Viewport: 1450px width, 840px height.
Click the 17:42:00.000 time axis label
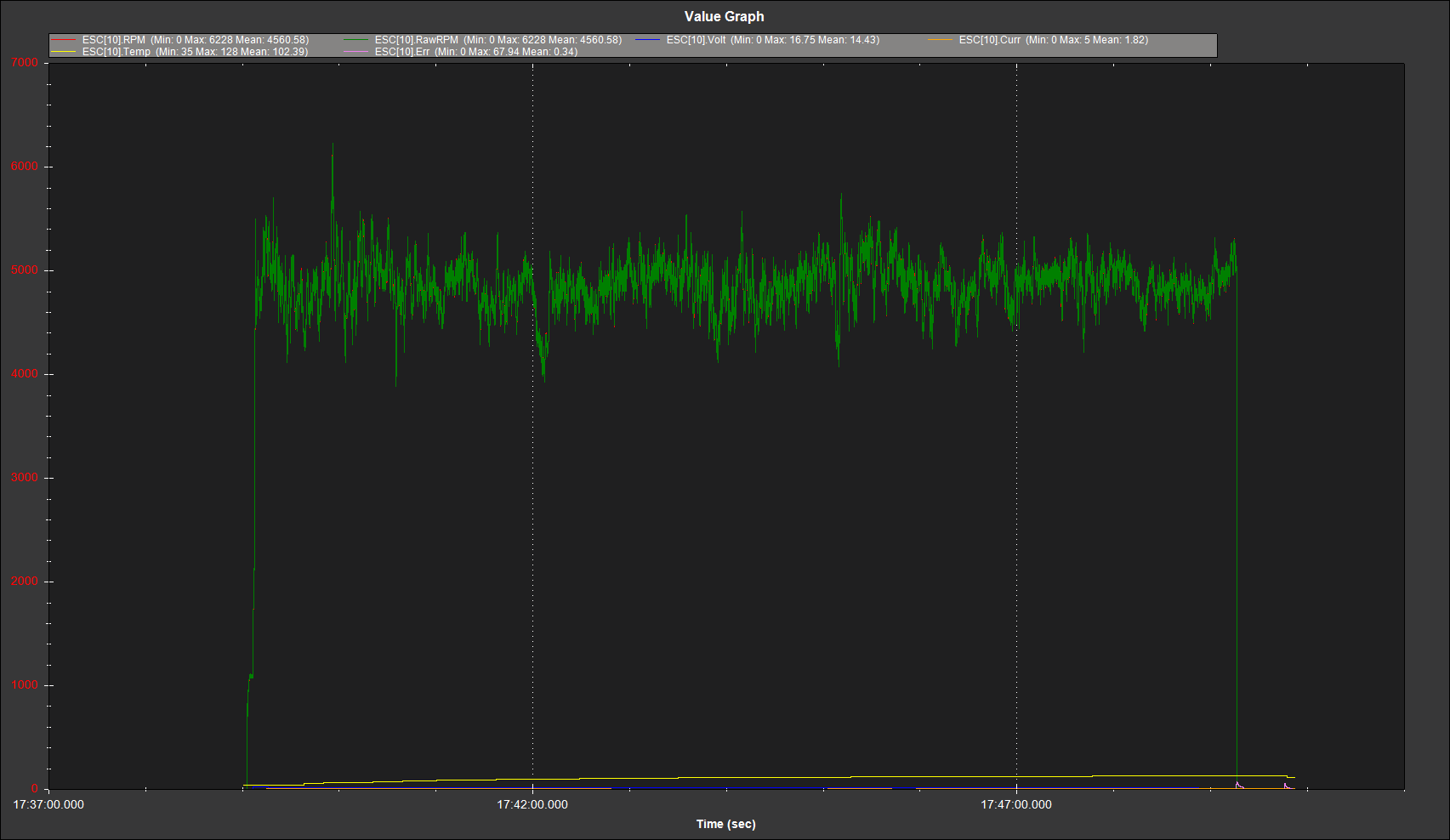tap(532, 804)
